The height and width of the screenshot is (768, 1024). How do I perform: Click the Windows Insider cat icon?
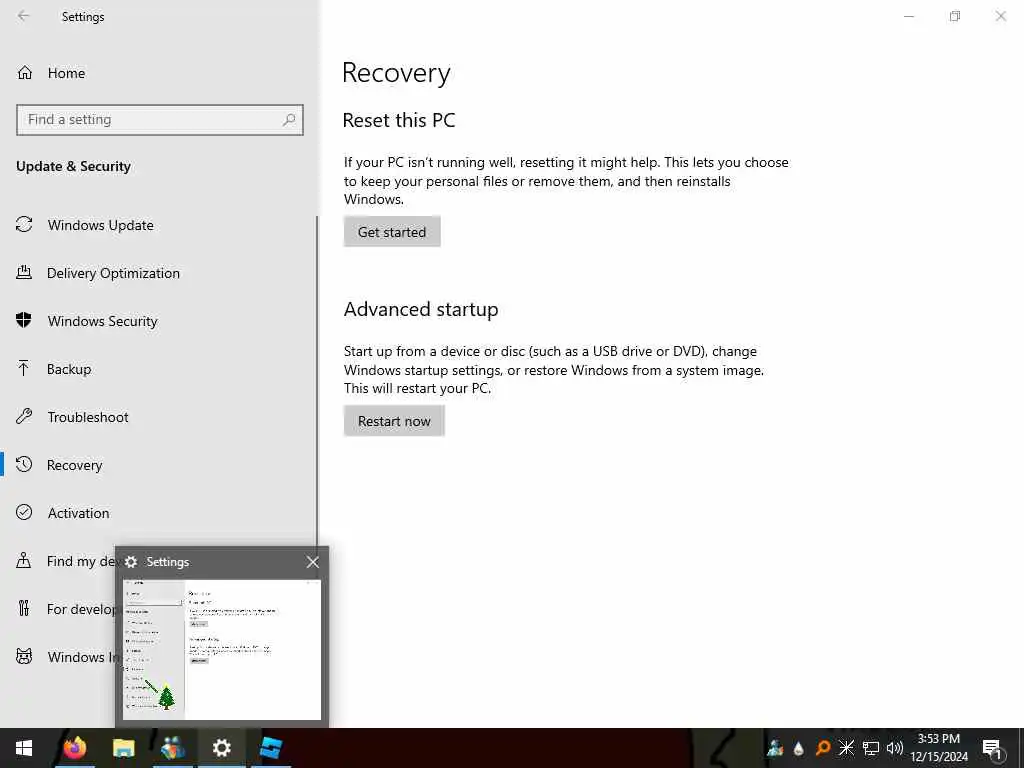[x=24, y=656]
